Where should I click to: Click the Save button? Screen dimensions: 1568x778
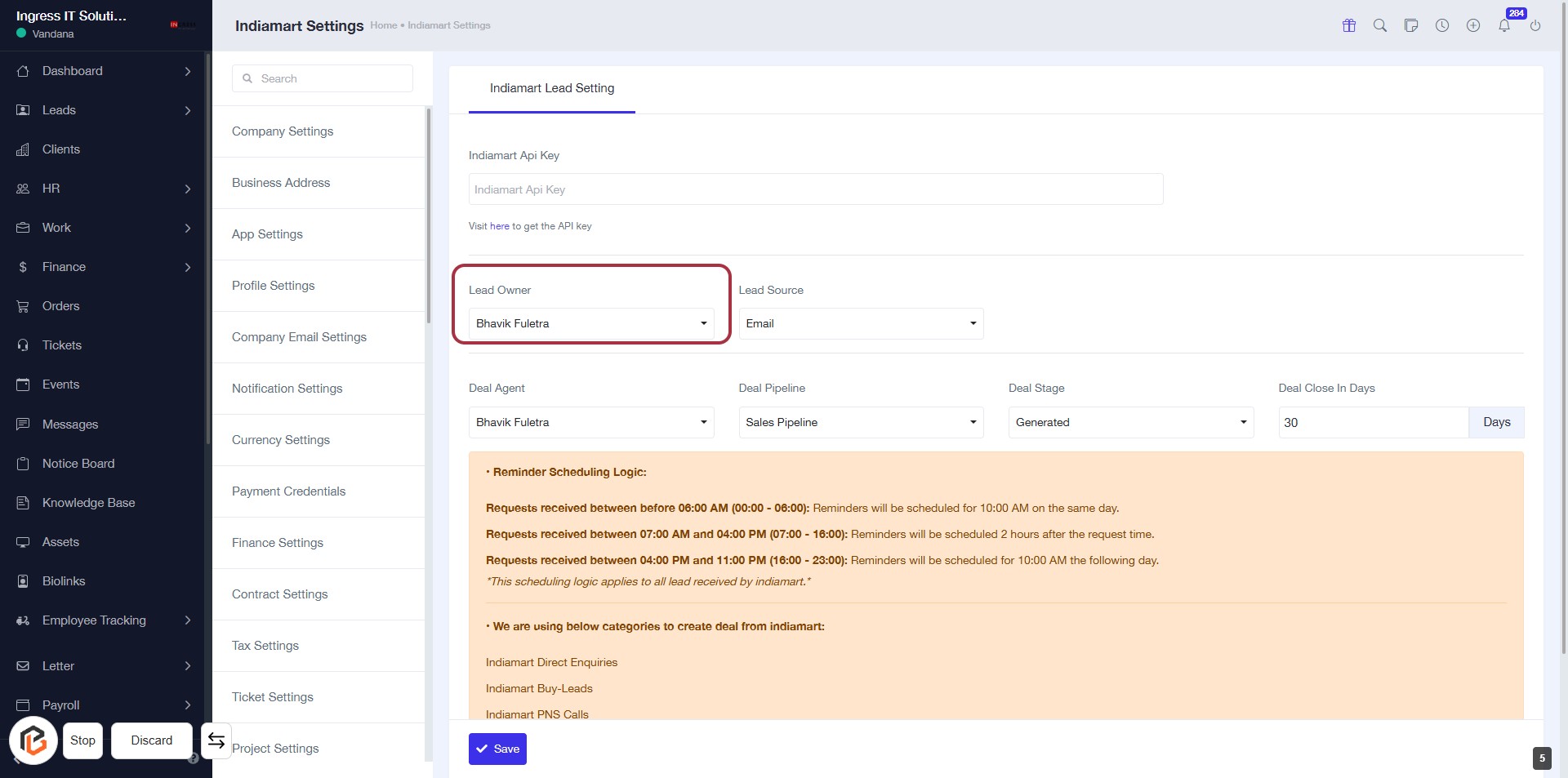497,749
